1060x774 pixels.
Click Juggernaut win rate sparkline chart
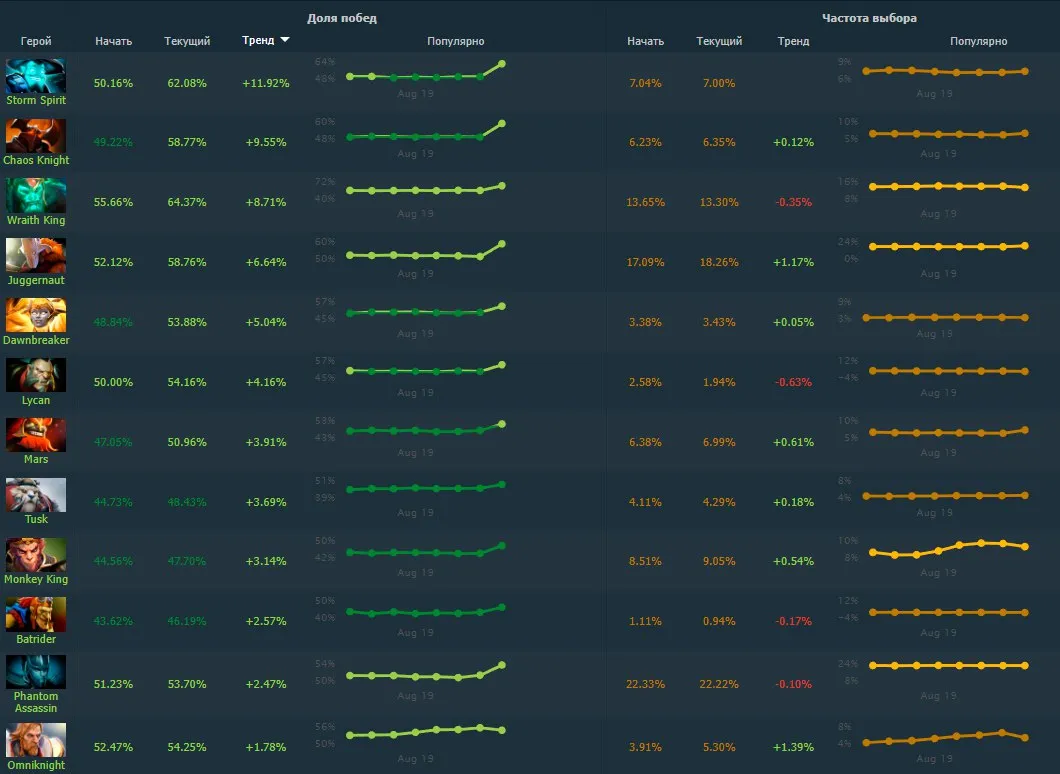426,250
